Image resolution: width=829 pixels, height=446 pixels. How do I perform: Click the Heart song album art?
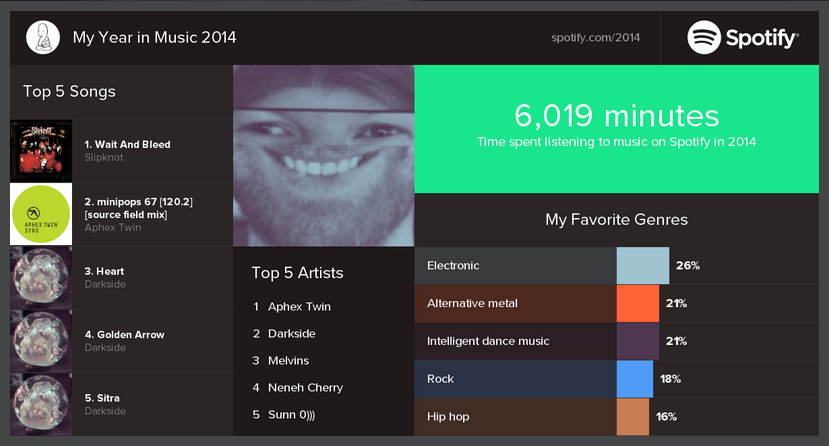pyautogui.click(x=41, y=278)
